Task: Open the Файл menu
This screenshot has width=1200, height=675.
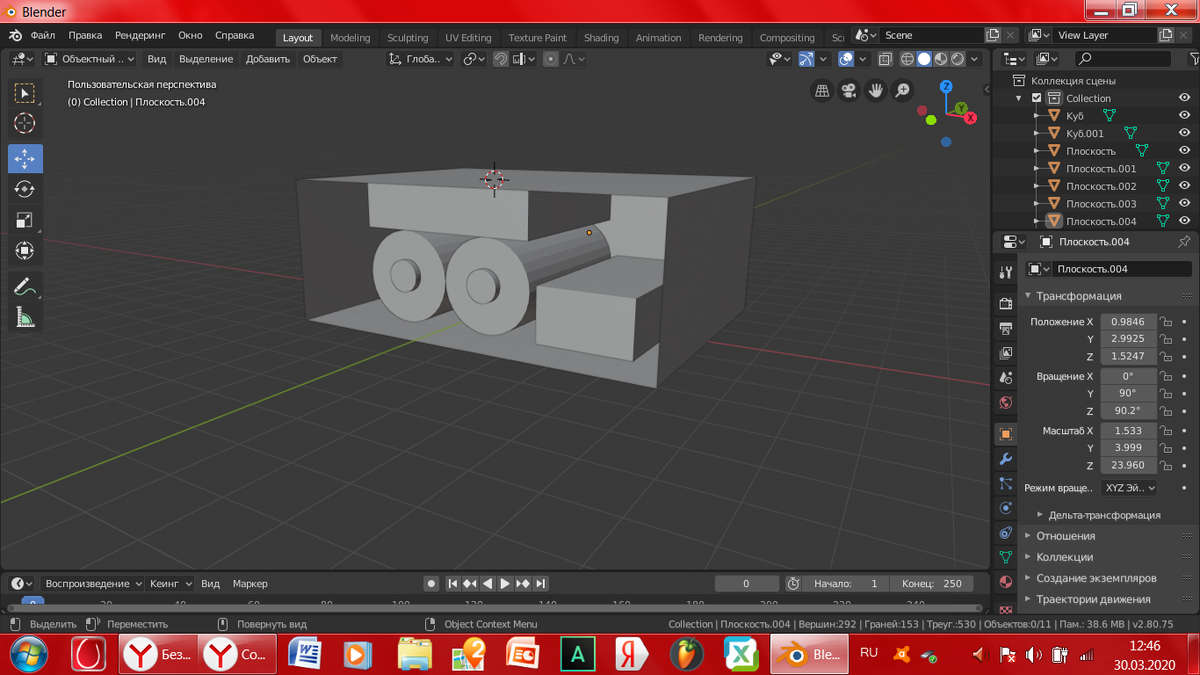Action: 43,35
